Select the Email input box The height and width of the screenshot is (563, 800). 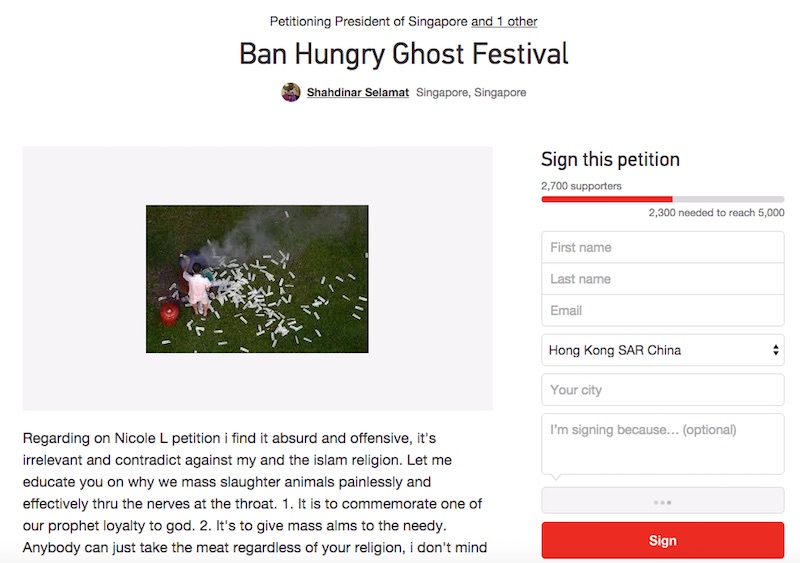pos(662,311)
